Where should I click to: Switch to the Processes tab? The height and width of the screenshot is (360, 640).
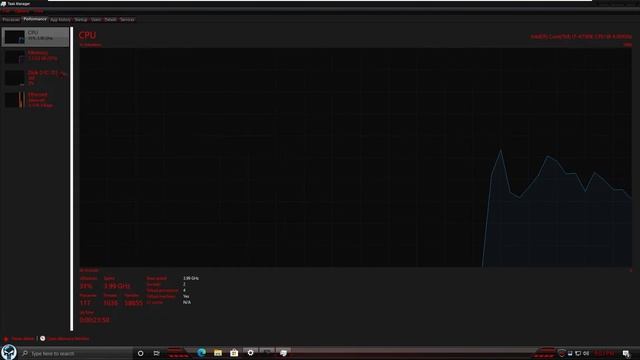point(11,19)
